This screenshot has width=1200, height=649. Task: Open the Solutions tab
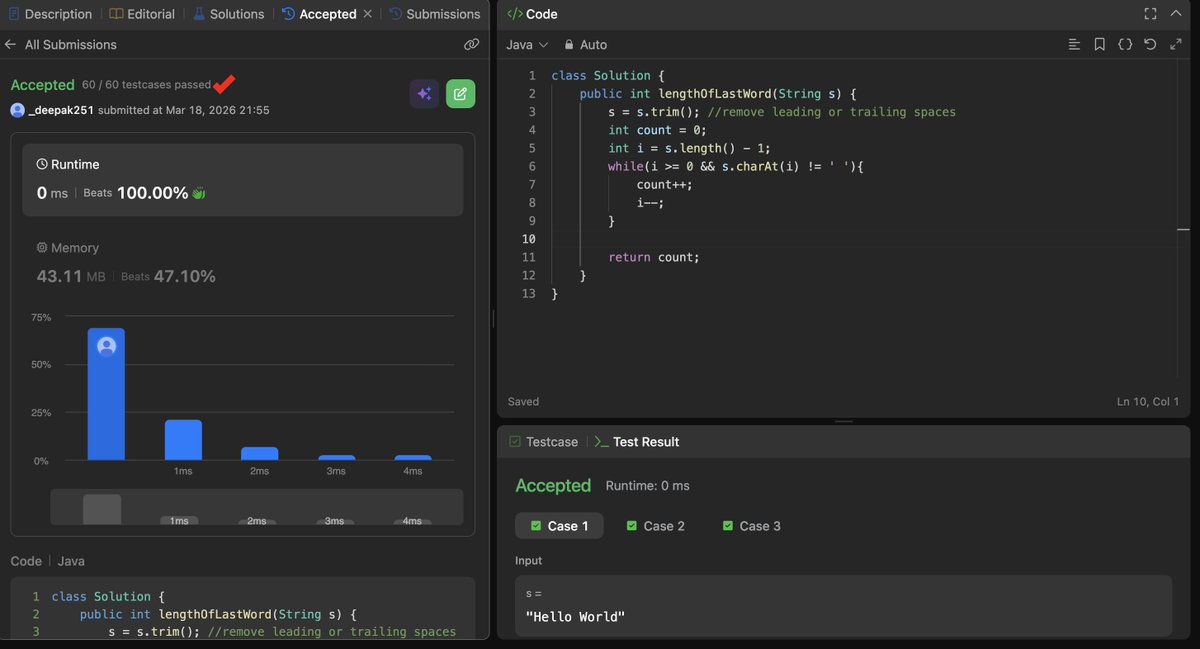click(228, 14)
